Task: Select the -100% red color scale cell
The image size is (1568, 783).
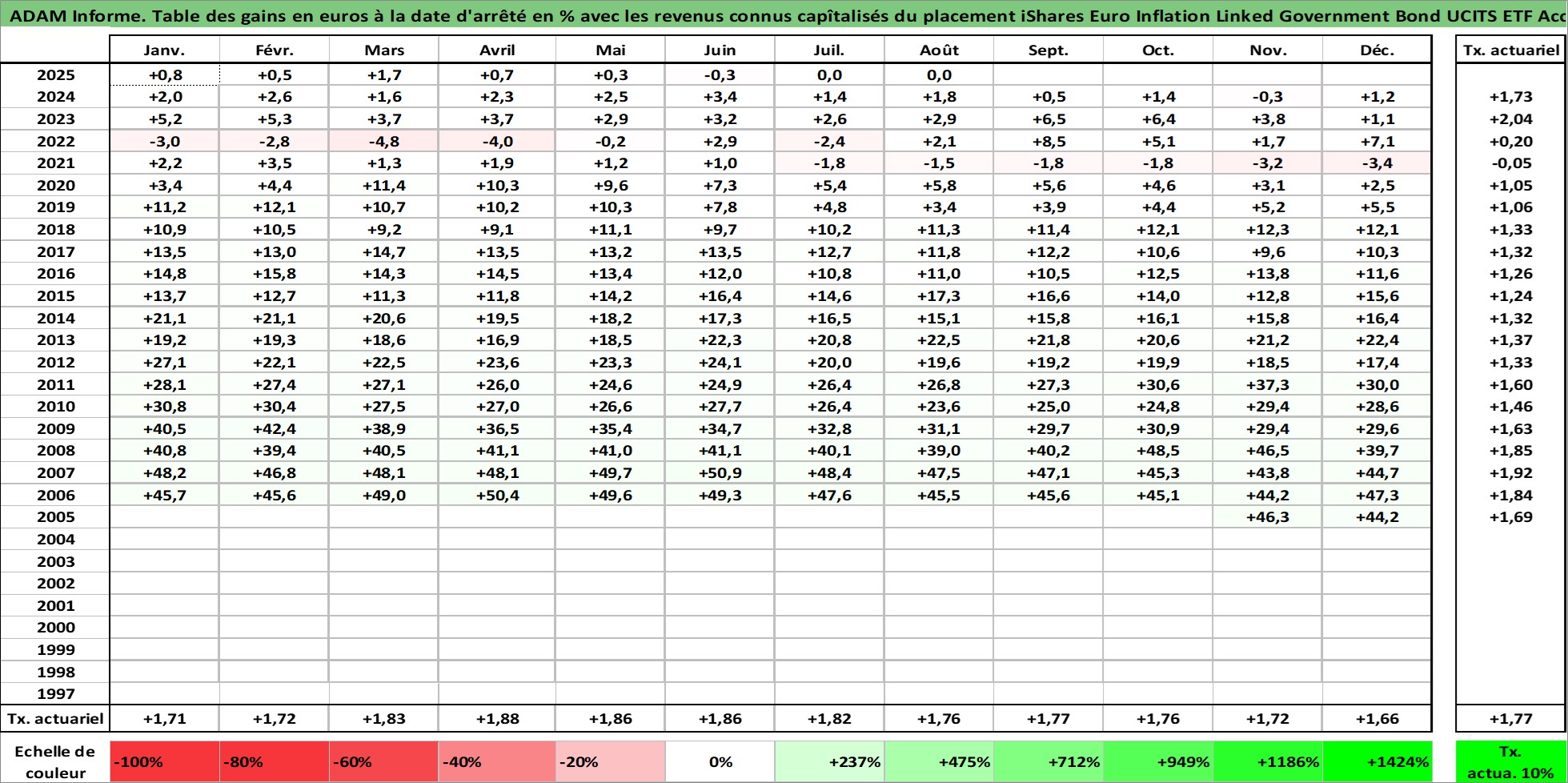Action: [164, 761]
